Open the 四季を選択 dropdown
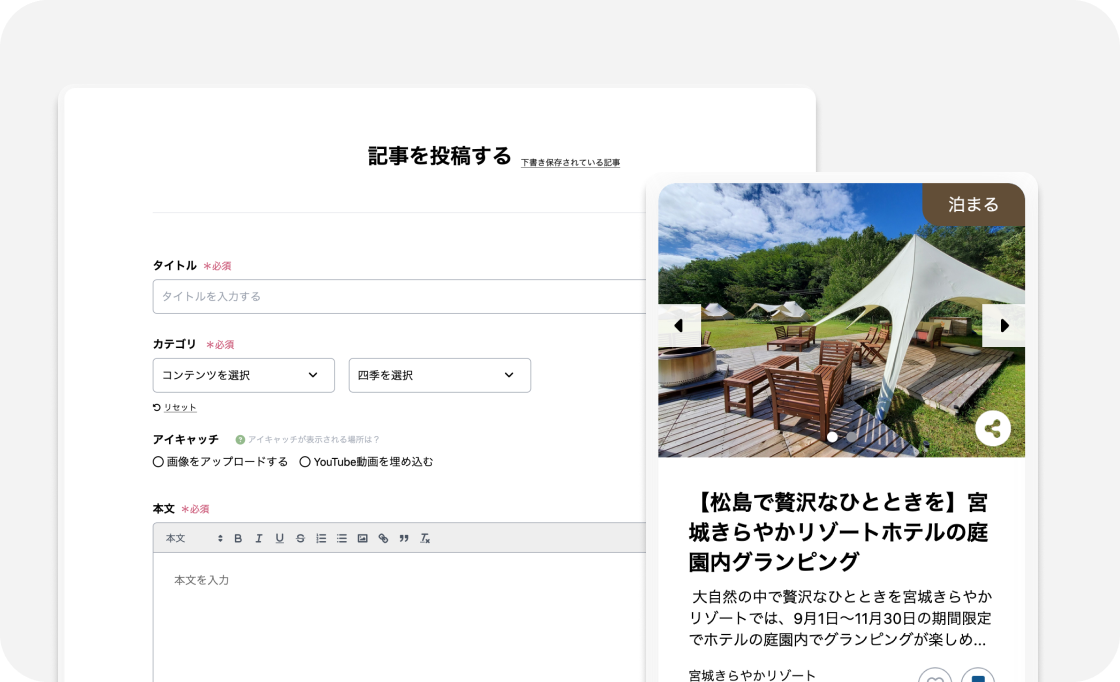Viewport: 1120px width, 682px height. (439, 375)
